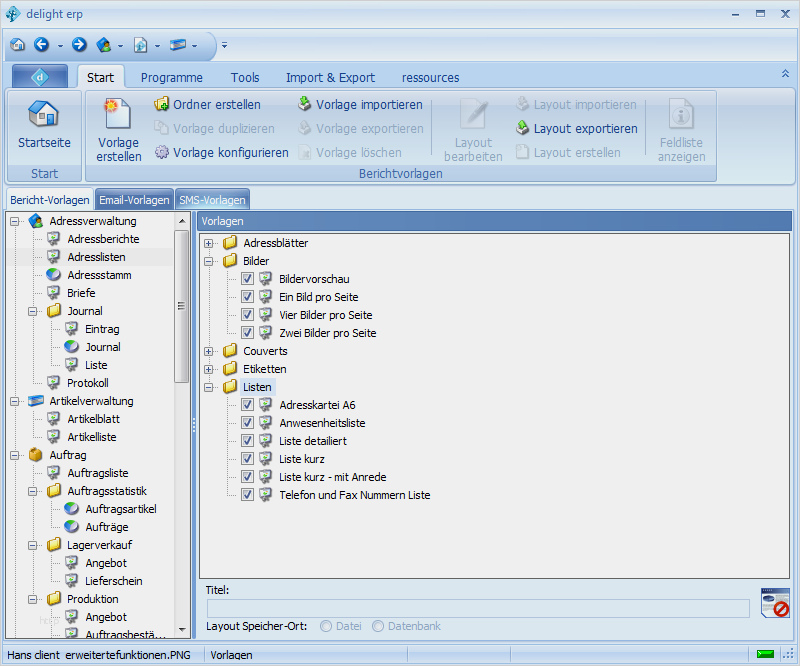Image resolution: width=800 pixels, height=666 pixels.
Task: Click the Listen folder icon
Action: click(230, 386)
